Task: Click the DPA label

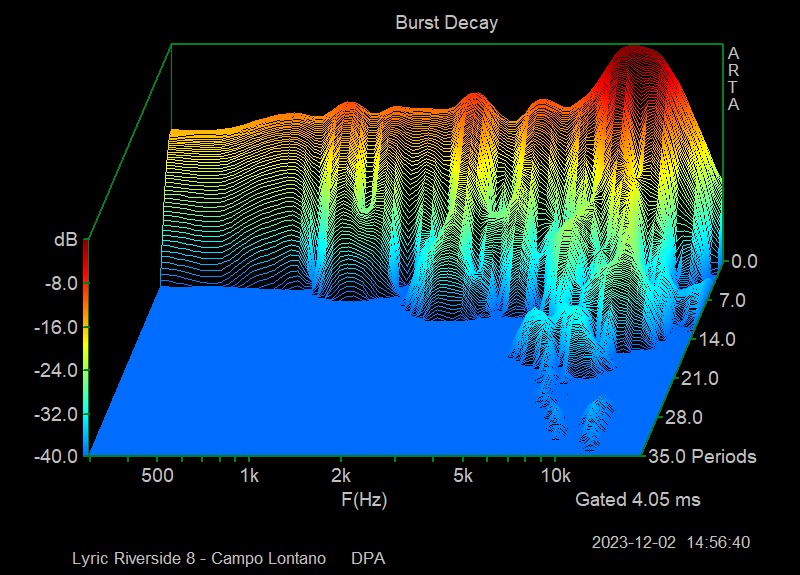Action: 368,558
